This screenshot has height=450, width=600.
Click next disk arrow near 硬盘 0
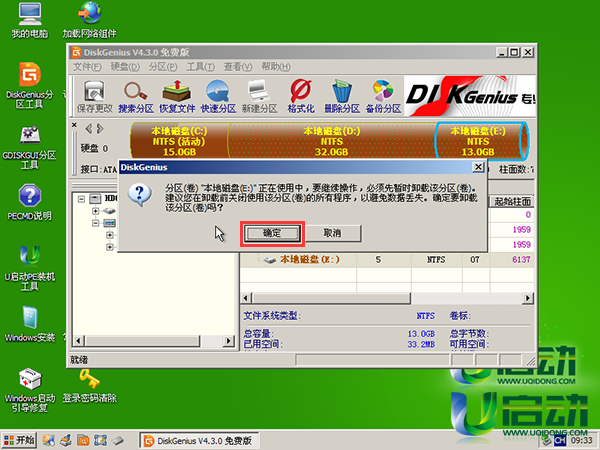click(x=100, y=129)
